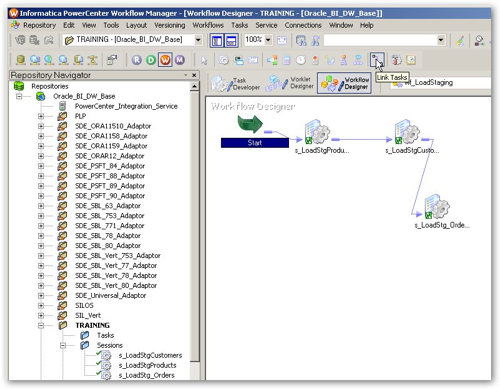Select the SDE_SBL_Vert_753_Adaptor folder
500x389 pixels.
(x=118, y=256)
